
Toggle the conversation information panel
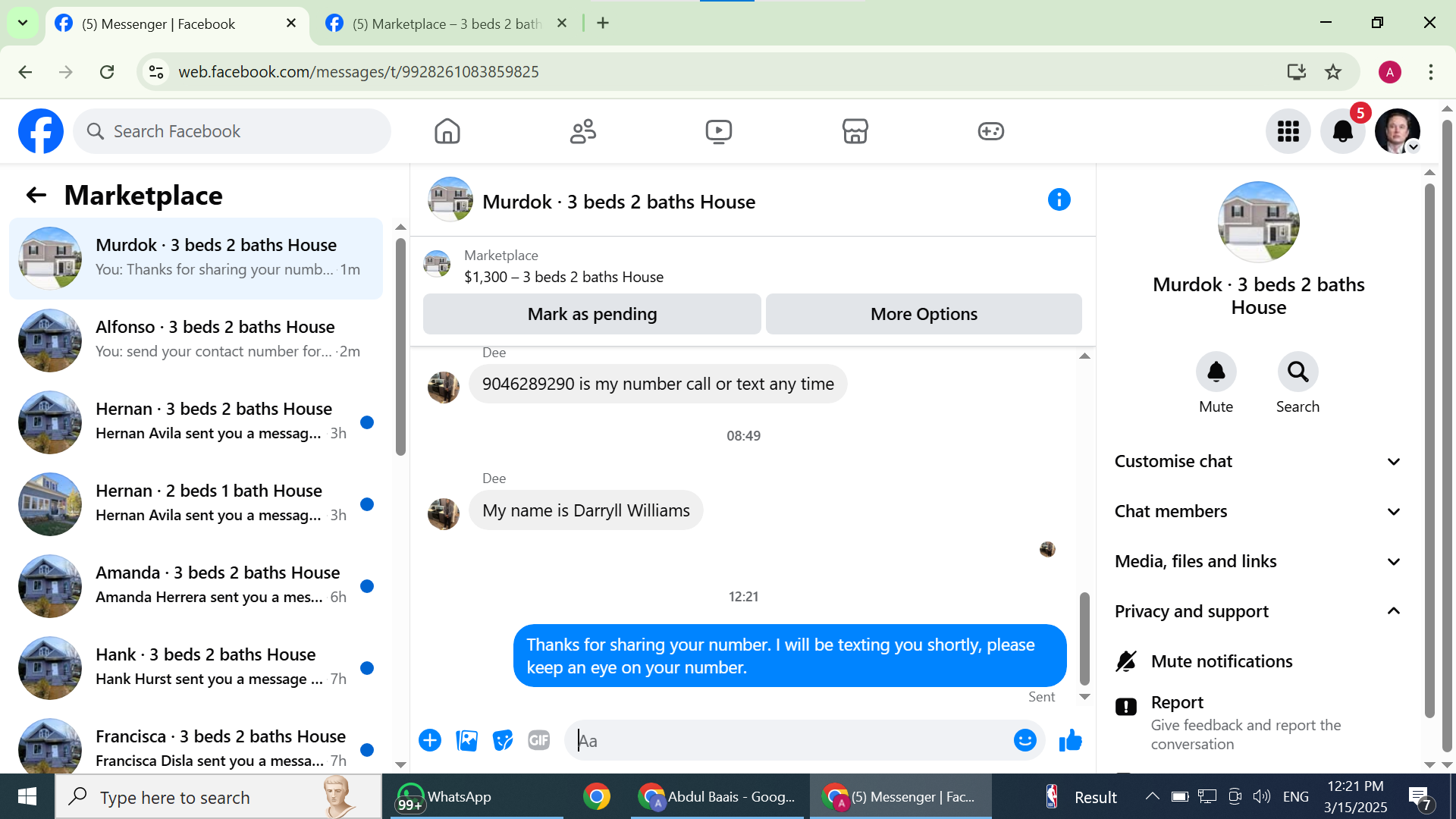tap(1059, 200)
